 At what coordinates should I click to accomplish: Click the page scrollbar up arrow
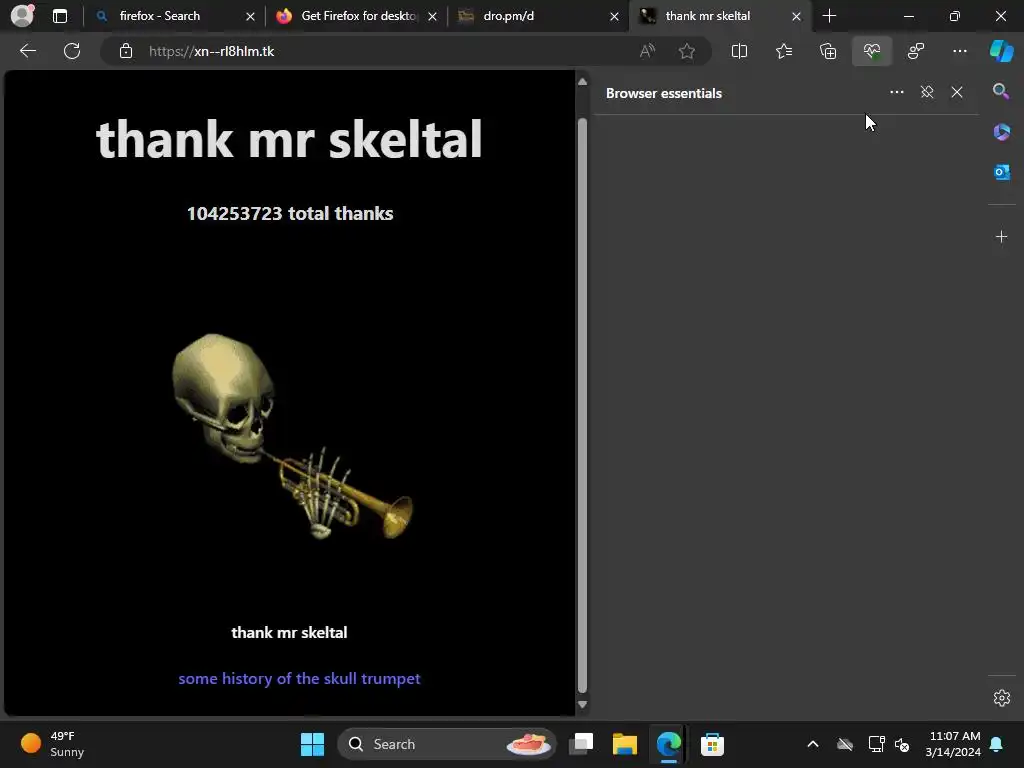coord(582,82)
